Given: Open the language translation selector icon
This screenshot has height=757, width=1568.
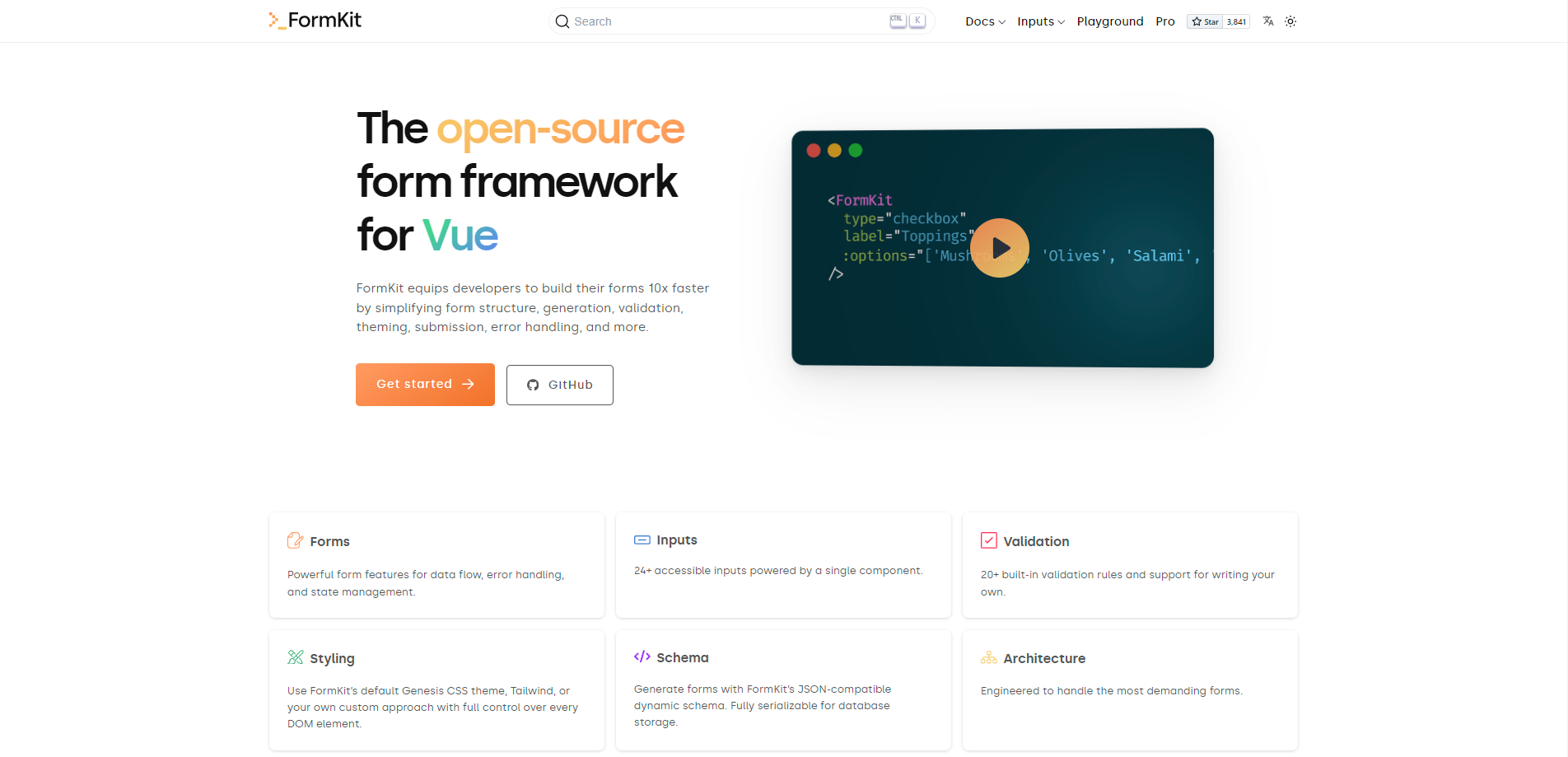Looking at the screenshot, I should 1268,21.
